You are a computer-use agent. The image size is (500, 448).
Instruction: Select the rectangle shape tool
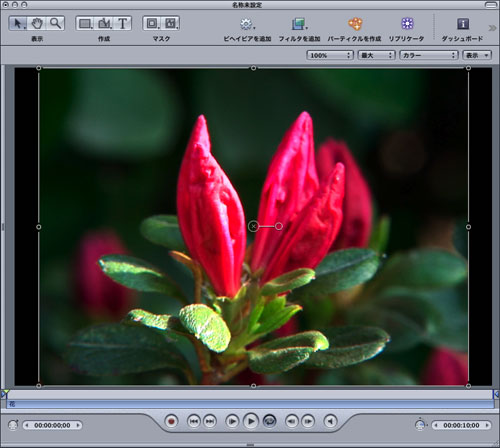pos(85,23)
